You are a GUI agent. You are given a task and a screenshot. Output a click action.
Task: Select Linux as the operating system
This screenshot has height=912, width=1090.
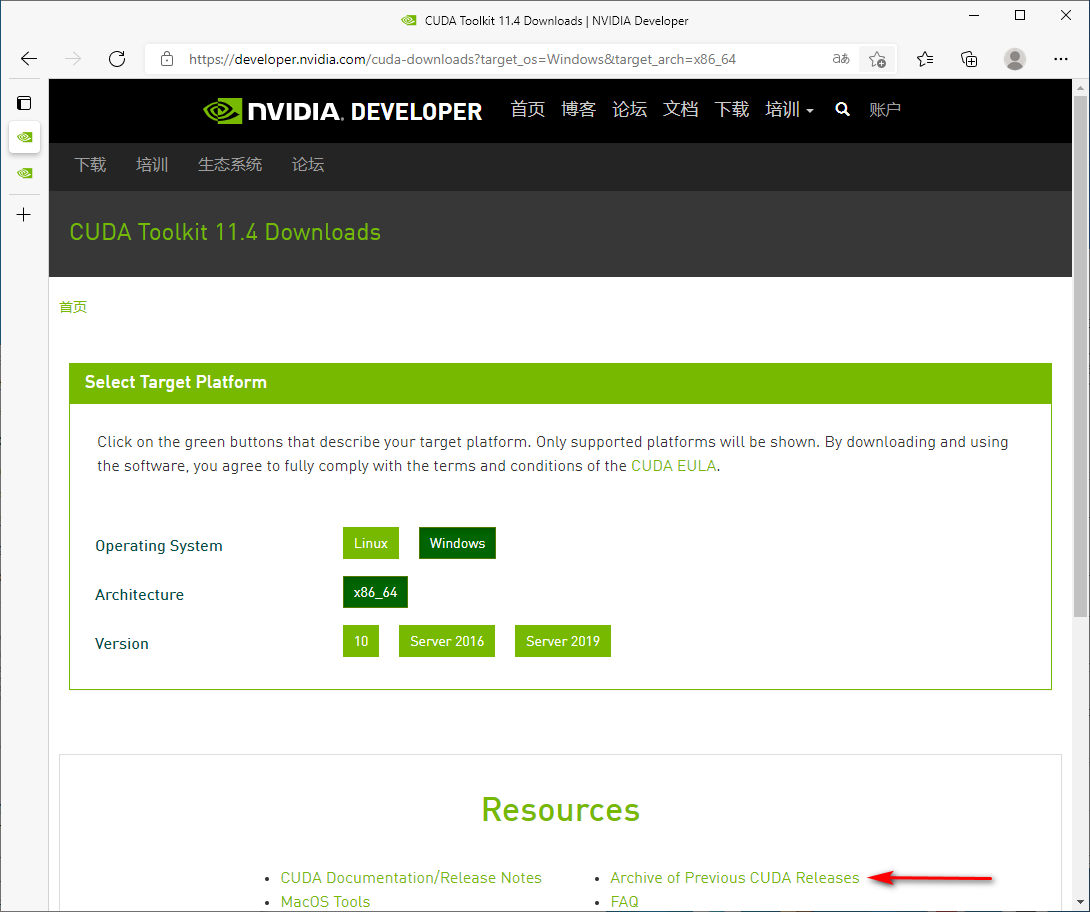[370, 543]
